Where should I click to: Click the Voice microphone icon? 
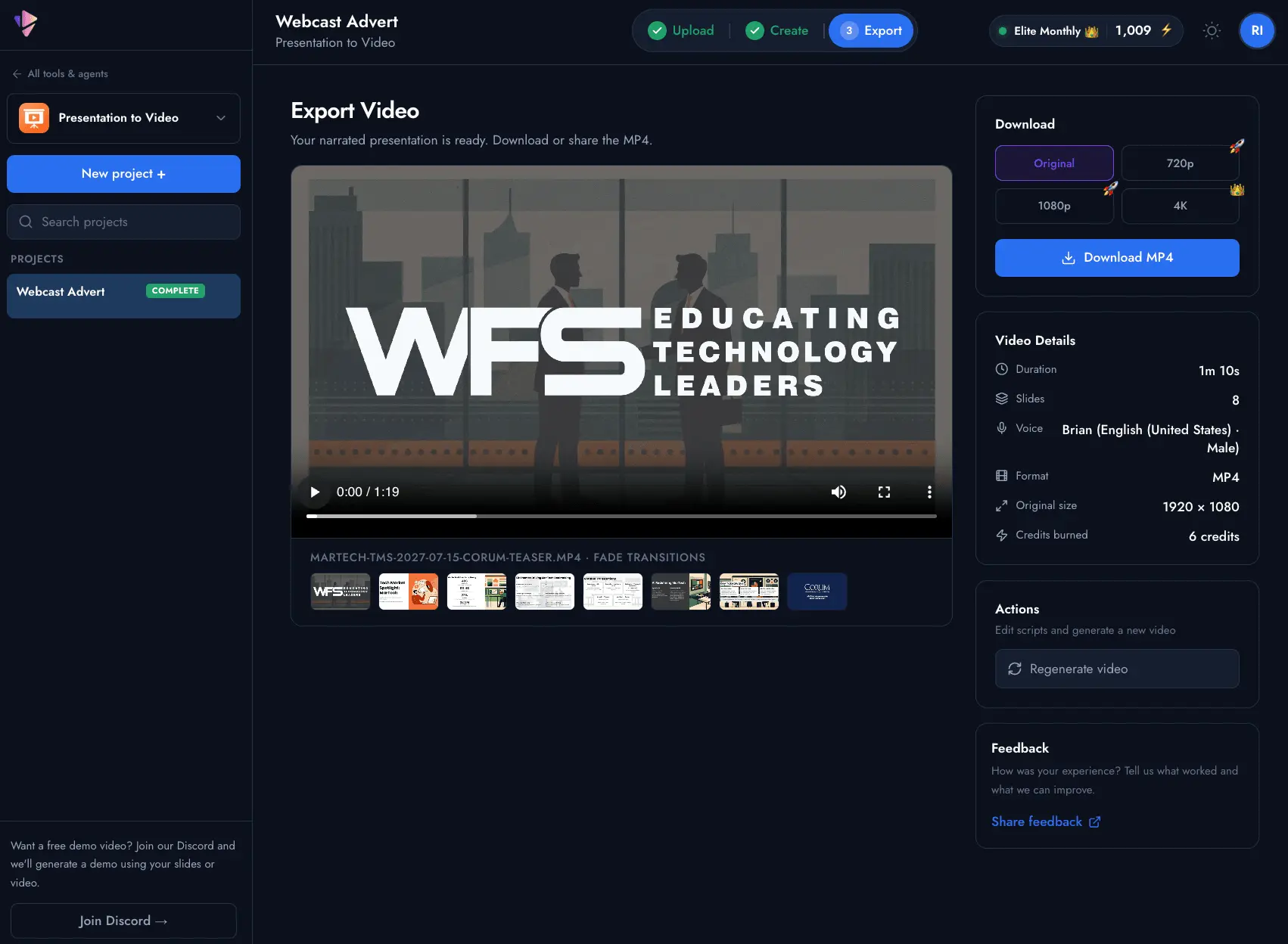1002,428
